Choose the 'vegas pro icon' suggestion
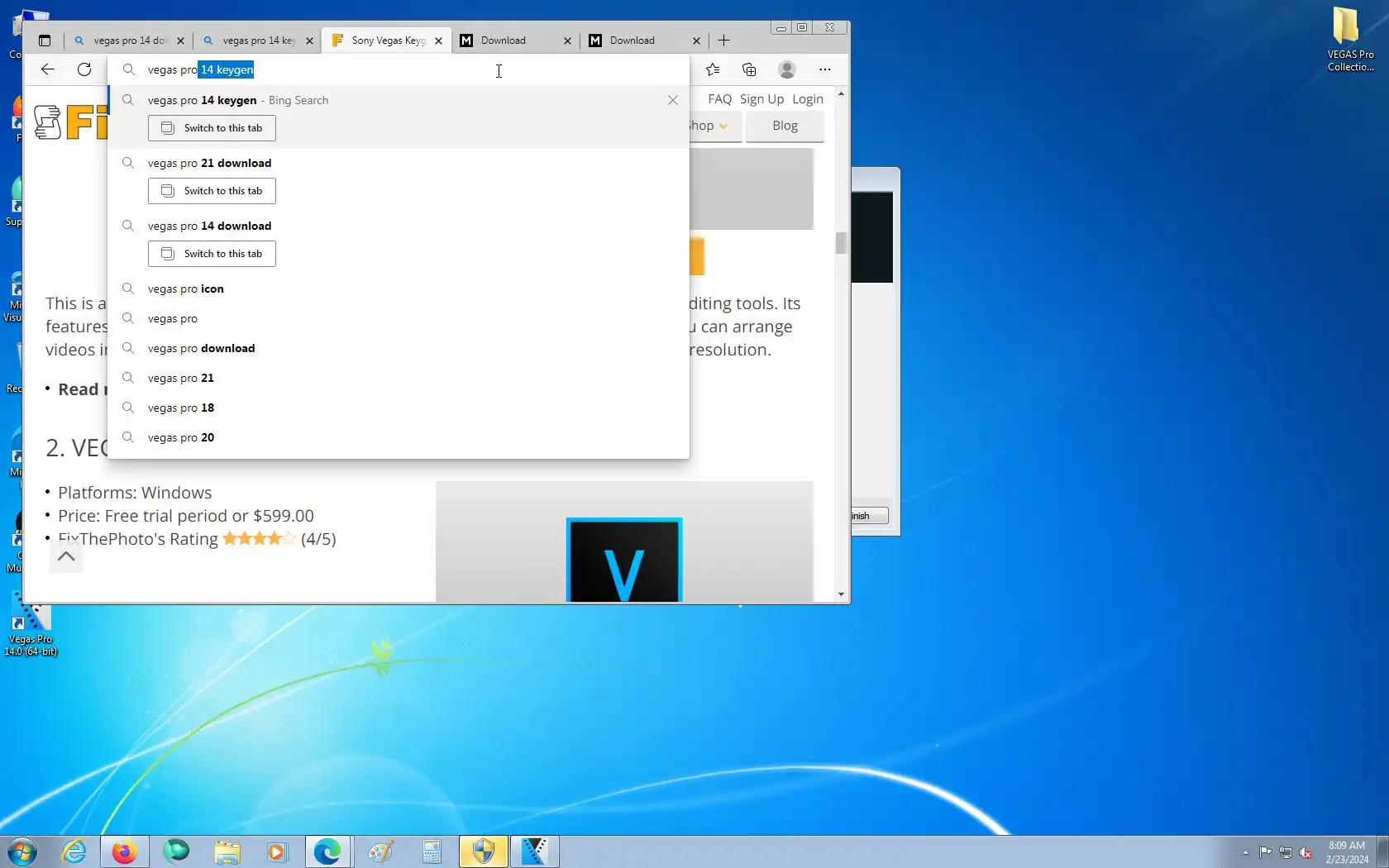Screen dimensions: 1389x868 (399, 289)
